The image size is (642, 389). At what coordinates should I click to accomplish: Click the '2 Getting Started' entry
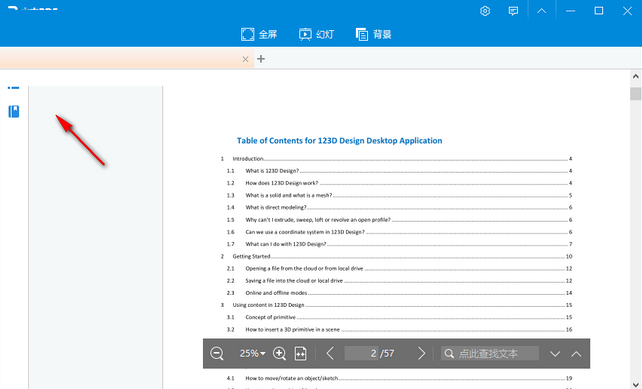396,256
